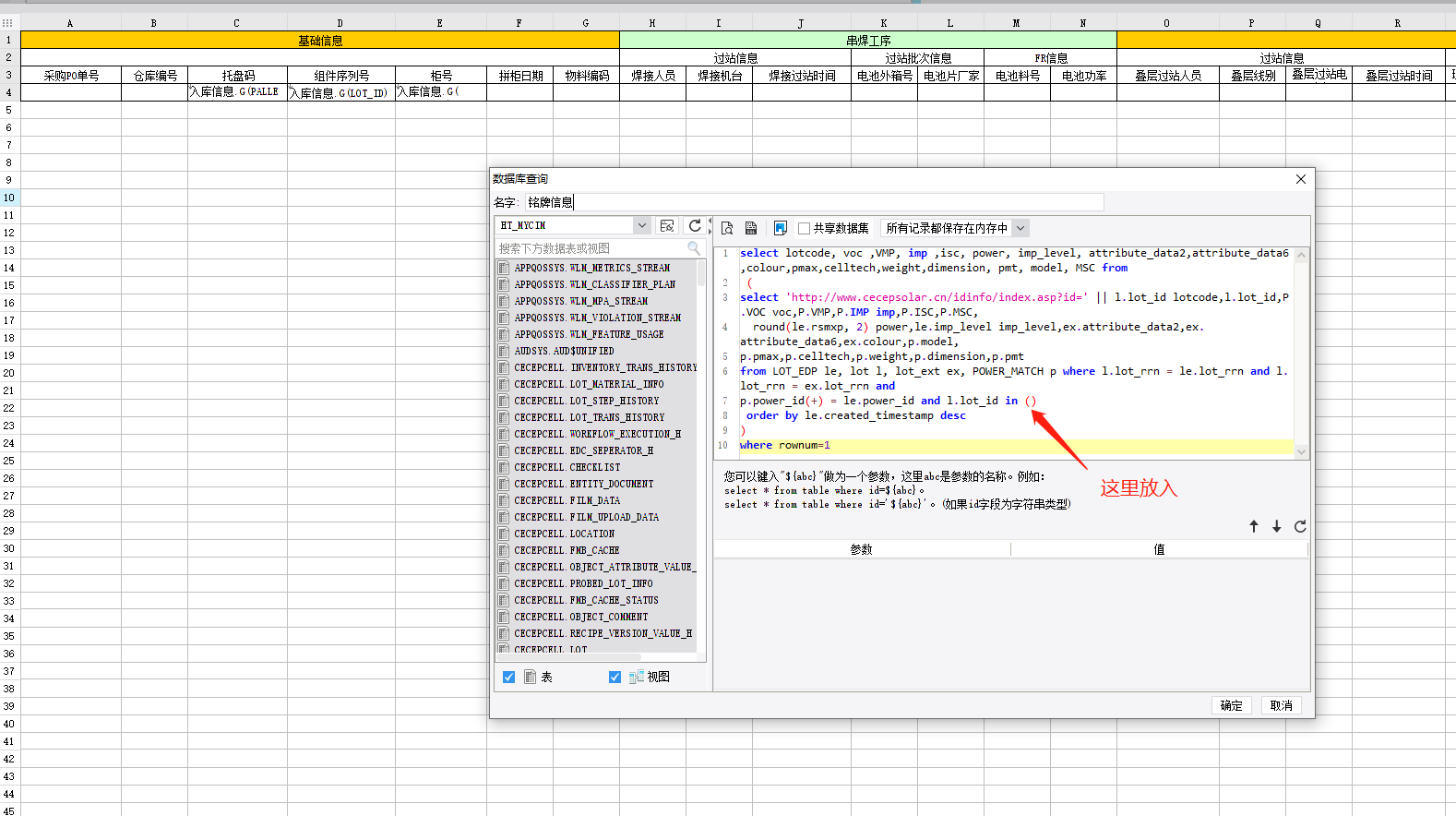This screenshot has height=816, width=1456.
Task: Click table icon of CECEPCELL.LOT_STEP_HISTORY
Action: pyautogui.click(x=504, y=401)
